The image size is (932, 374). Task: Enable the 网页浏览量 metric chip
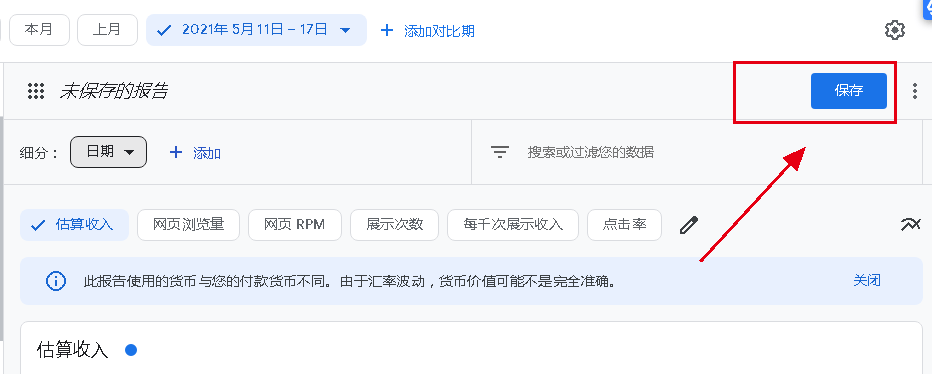click(188, 225)
